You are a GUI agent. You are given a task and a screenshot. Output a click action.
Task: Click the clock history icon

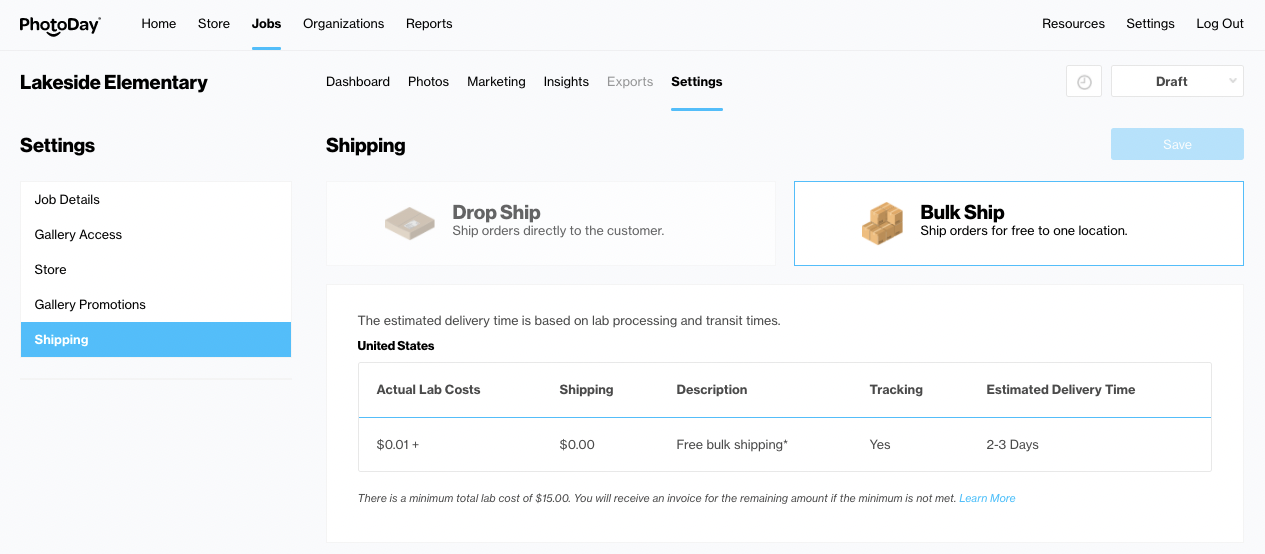pos(1084,82)
